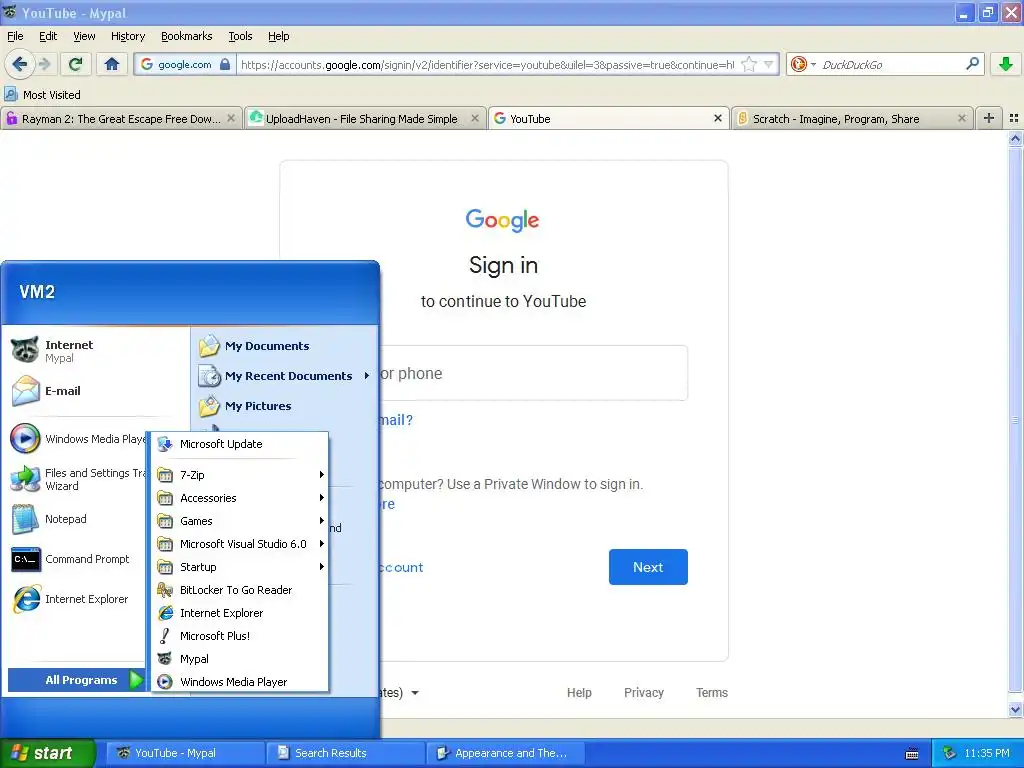Image resolution: width=1024 pixels, height=768 pixels.
Task: Click the browser forward arrow
Action: point(44,64)
